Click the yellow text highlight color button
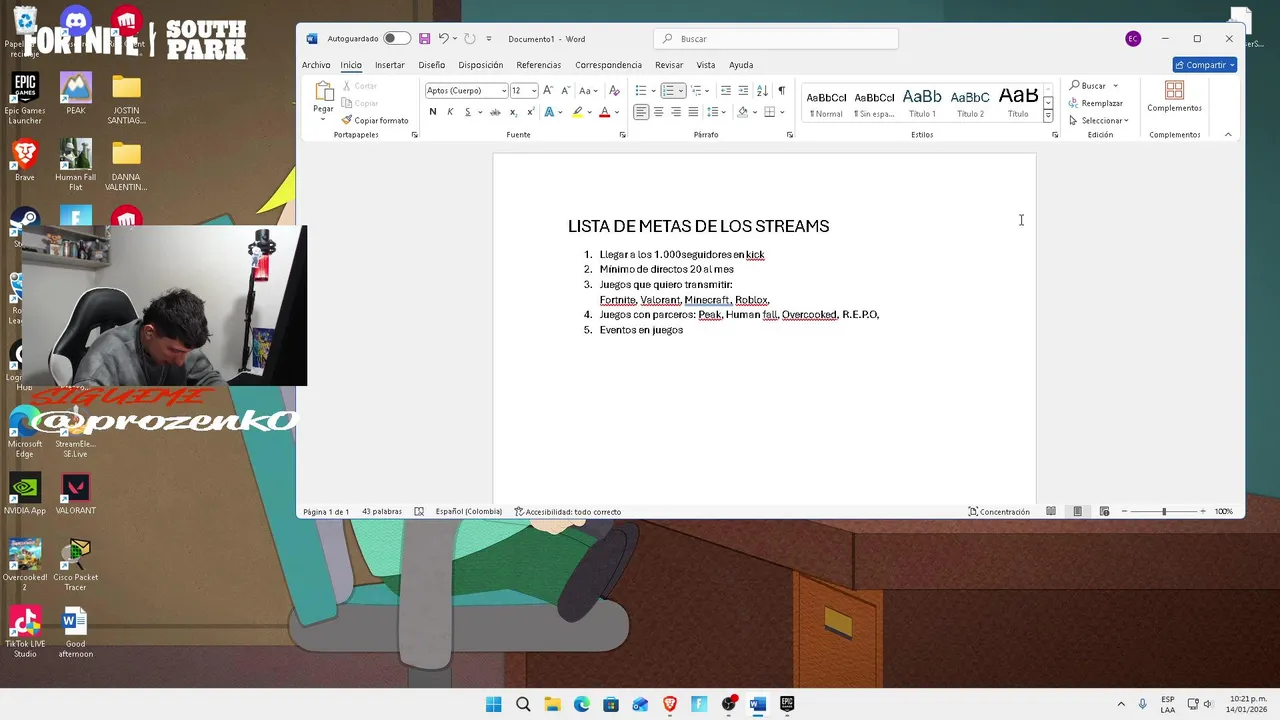This screenshot has height=720, width=1280. 577,112
